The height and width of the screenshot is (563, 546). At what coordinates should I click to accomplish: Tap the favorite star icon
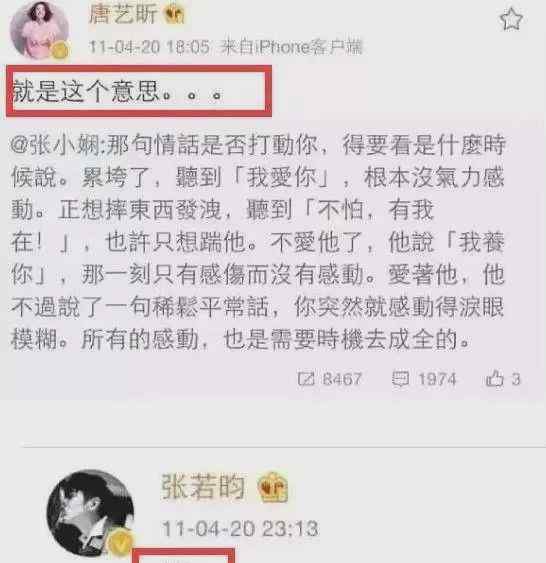point(511,20)
